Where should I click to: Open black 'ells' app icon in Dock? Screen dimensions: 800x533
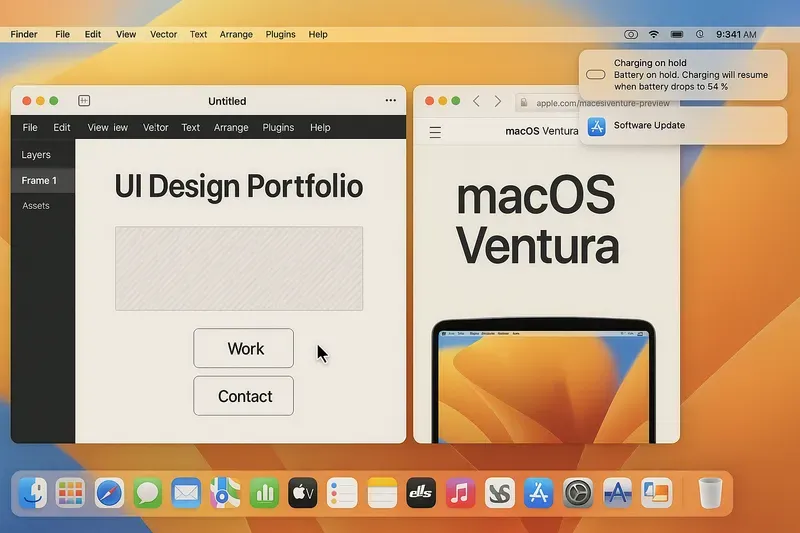coord(421,493)
